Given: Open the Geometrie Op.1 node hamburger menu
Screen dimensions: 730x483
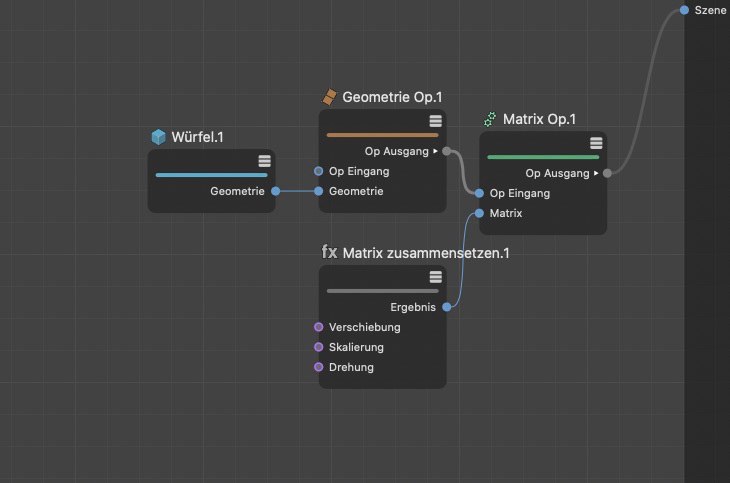Looking at the screenshot, I should point(435,121).
